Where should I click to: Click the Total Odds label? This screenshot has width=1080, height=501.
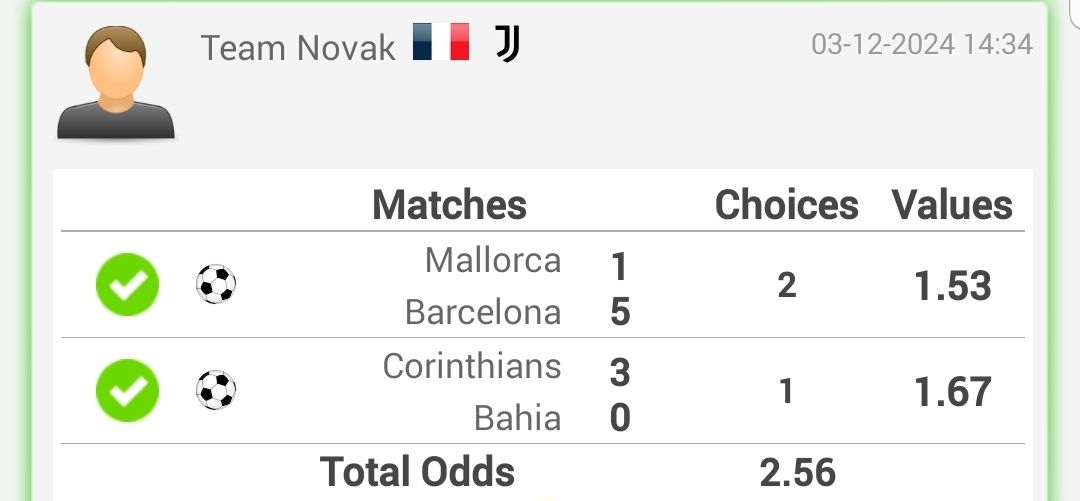pyautogui.click(x=417, y=471)
